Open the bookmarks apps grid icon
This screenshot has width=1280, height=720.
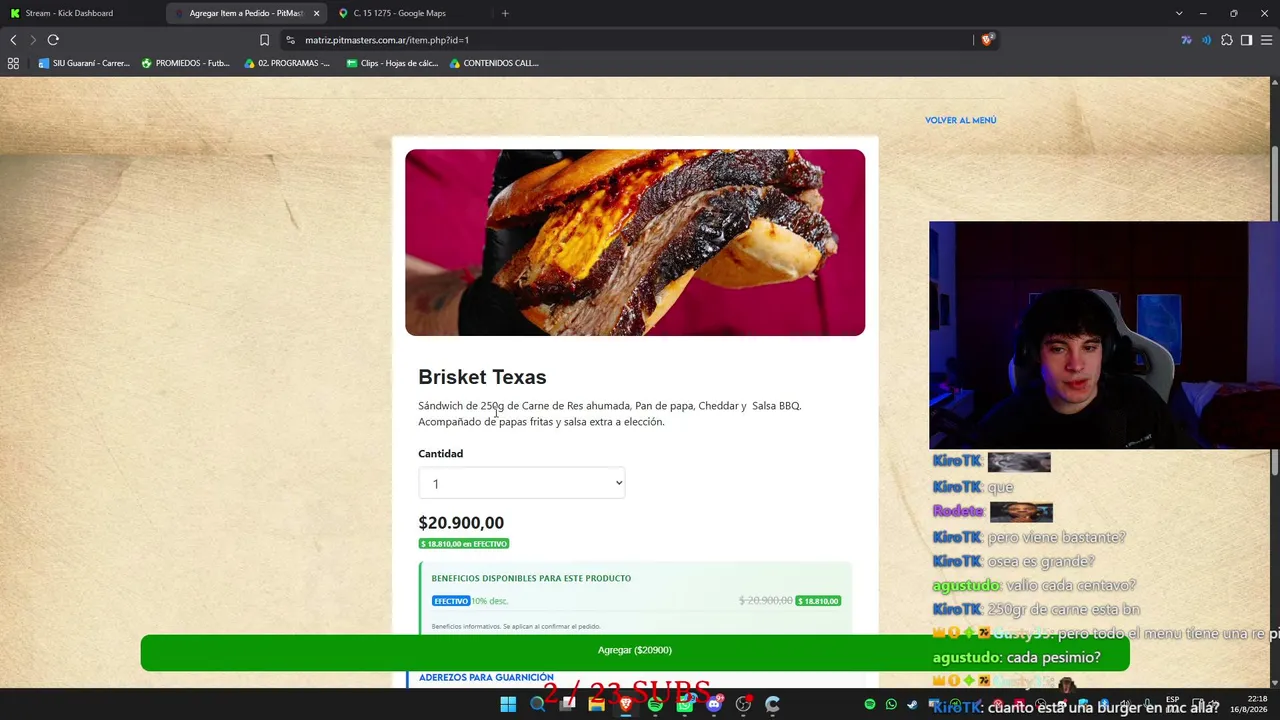[x=13, y=63]
